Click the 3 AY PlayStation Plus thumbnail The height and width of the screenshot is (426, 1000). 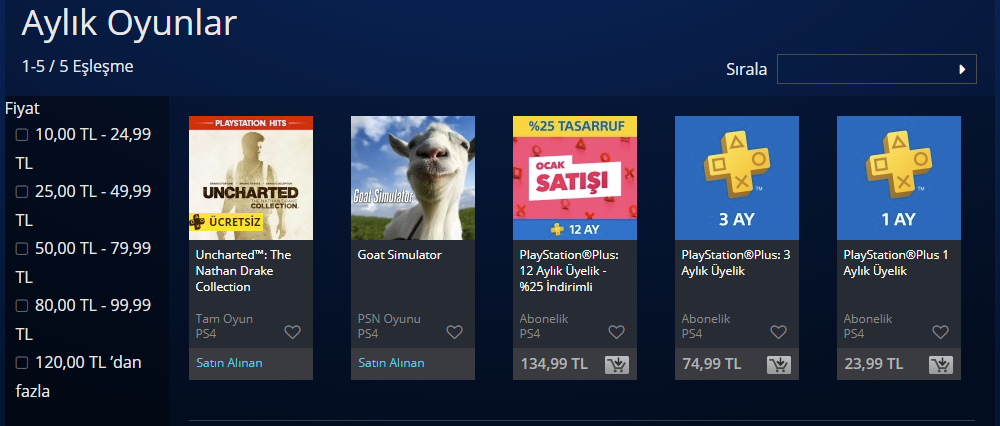(737, 178)
